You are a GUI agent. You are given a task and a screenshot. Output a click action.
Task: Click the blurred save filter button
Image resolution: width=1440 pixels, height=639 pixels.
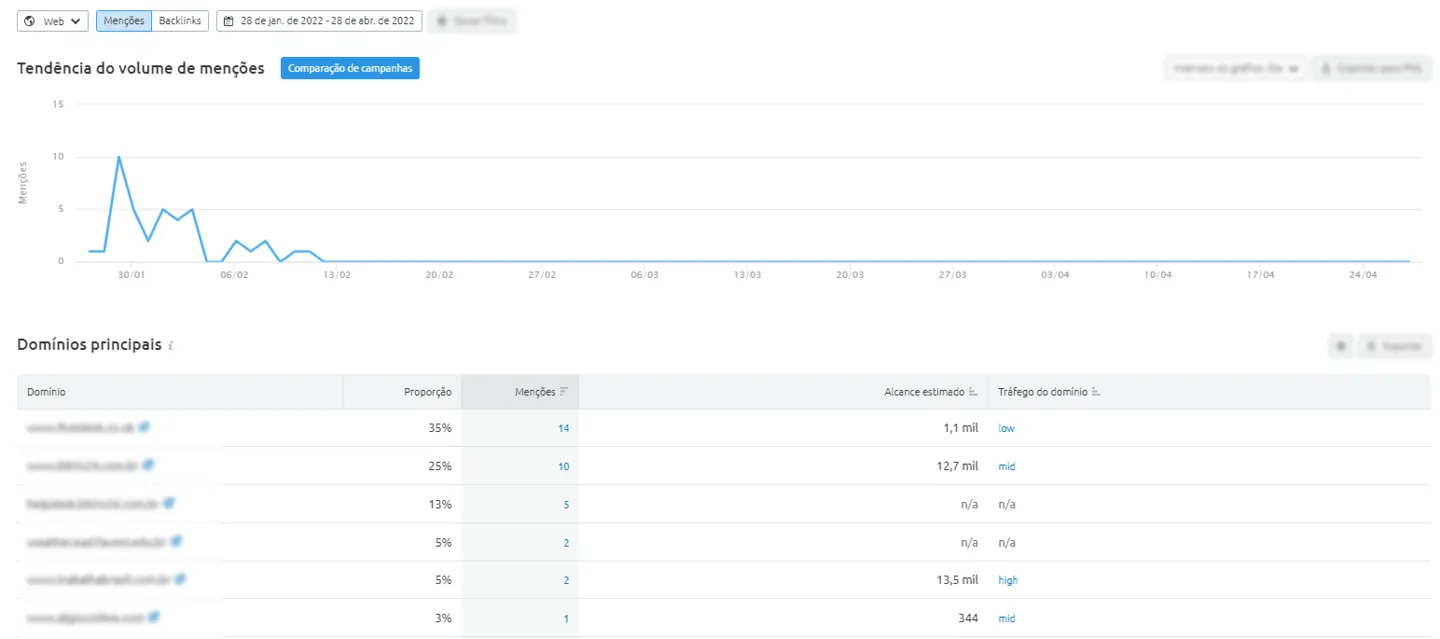(x=472, y=21)
